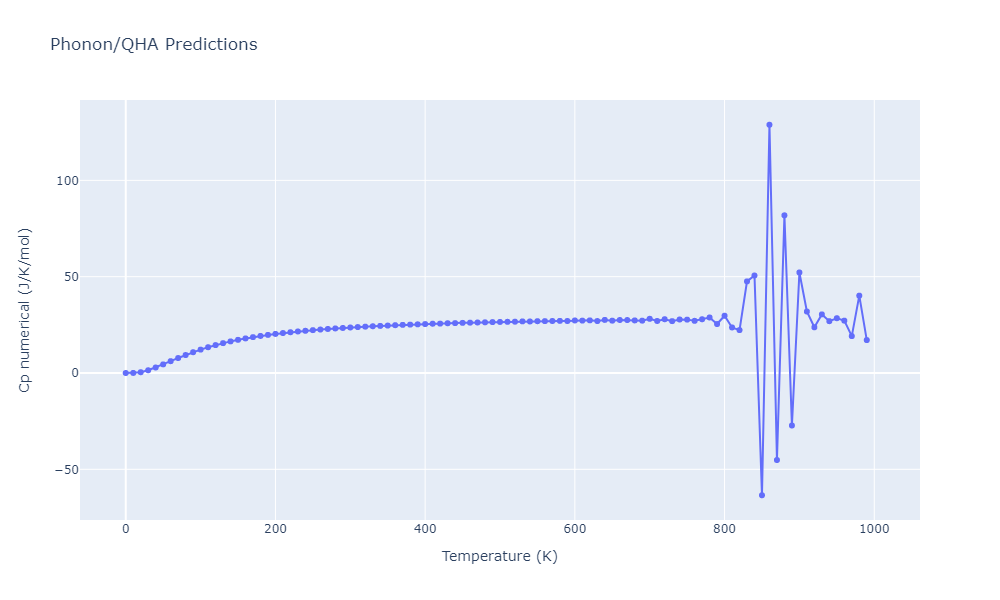Click the 'Cp numerical (J/K/mol)' y-axis title
Image resolution: width=1000 pixels, height=600 pixels.
point(26,310)
